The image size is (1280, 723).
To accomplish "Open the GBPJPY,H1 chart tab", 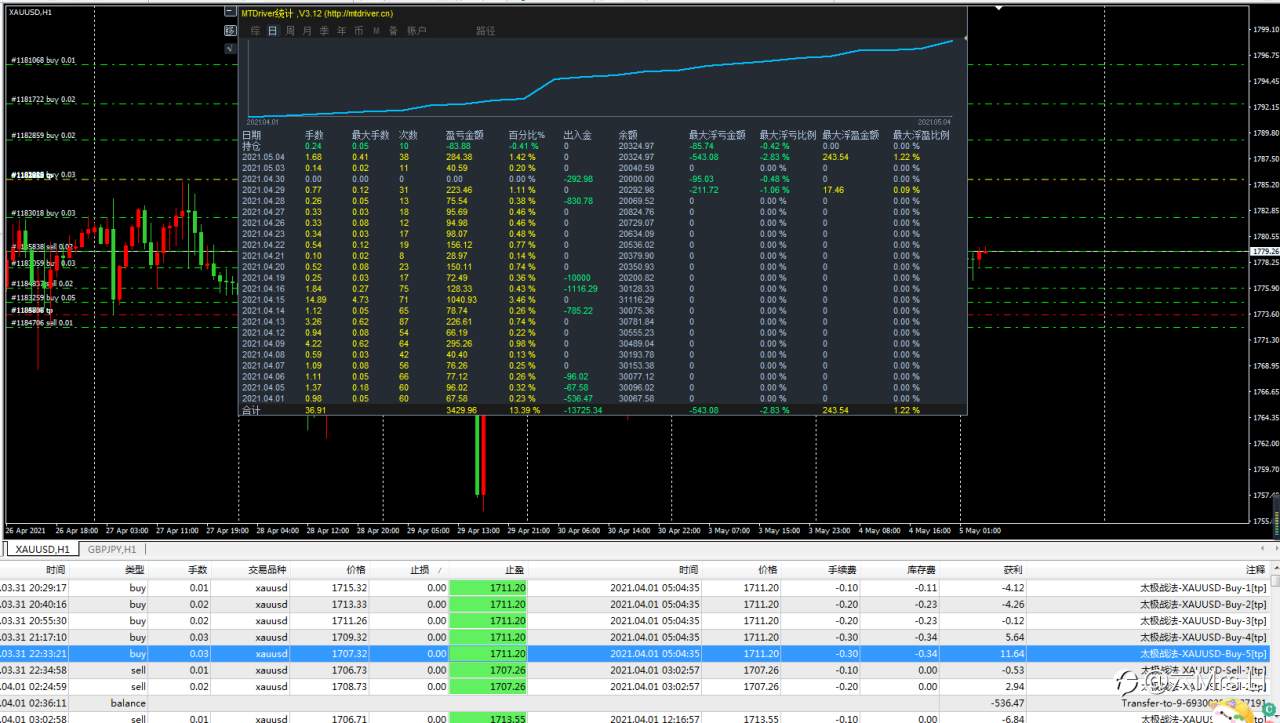I will click(x=111, y=549).
